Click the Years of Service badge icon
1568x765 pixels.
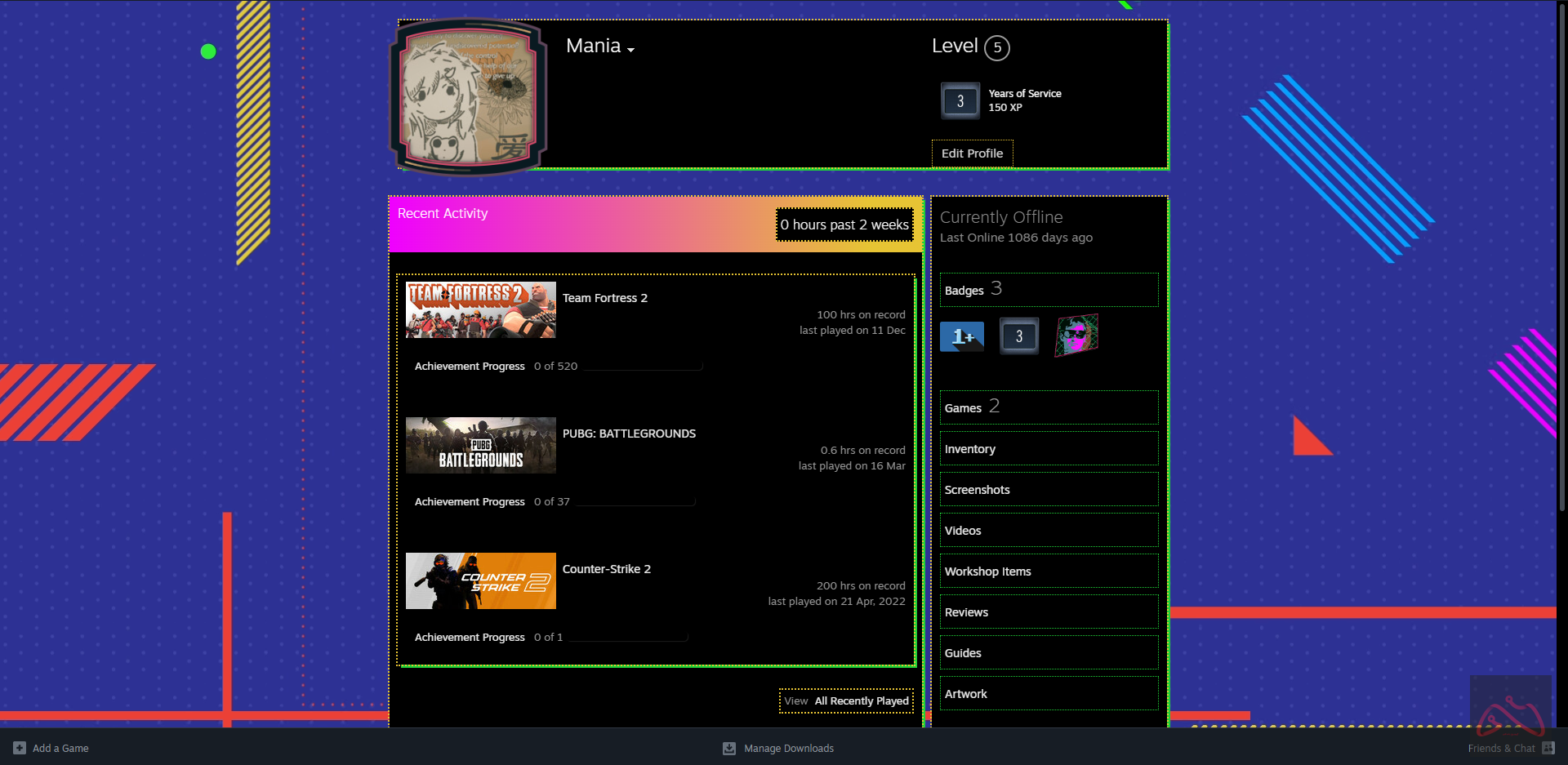(960, 101)
